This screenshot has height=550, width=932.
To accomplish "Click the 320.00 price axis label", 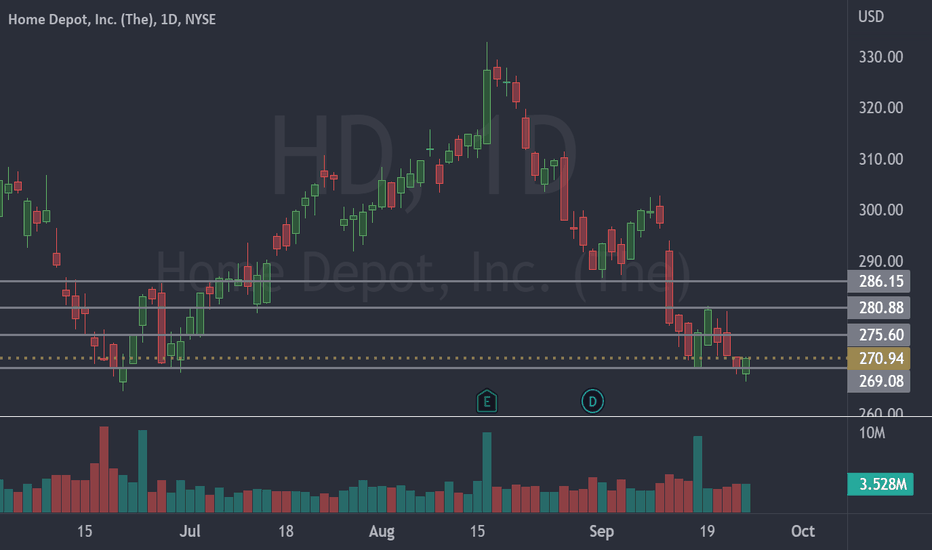I will tap(881, 108).
